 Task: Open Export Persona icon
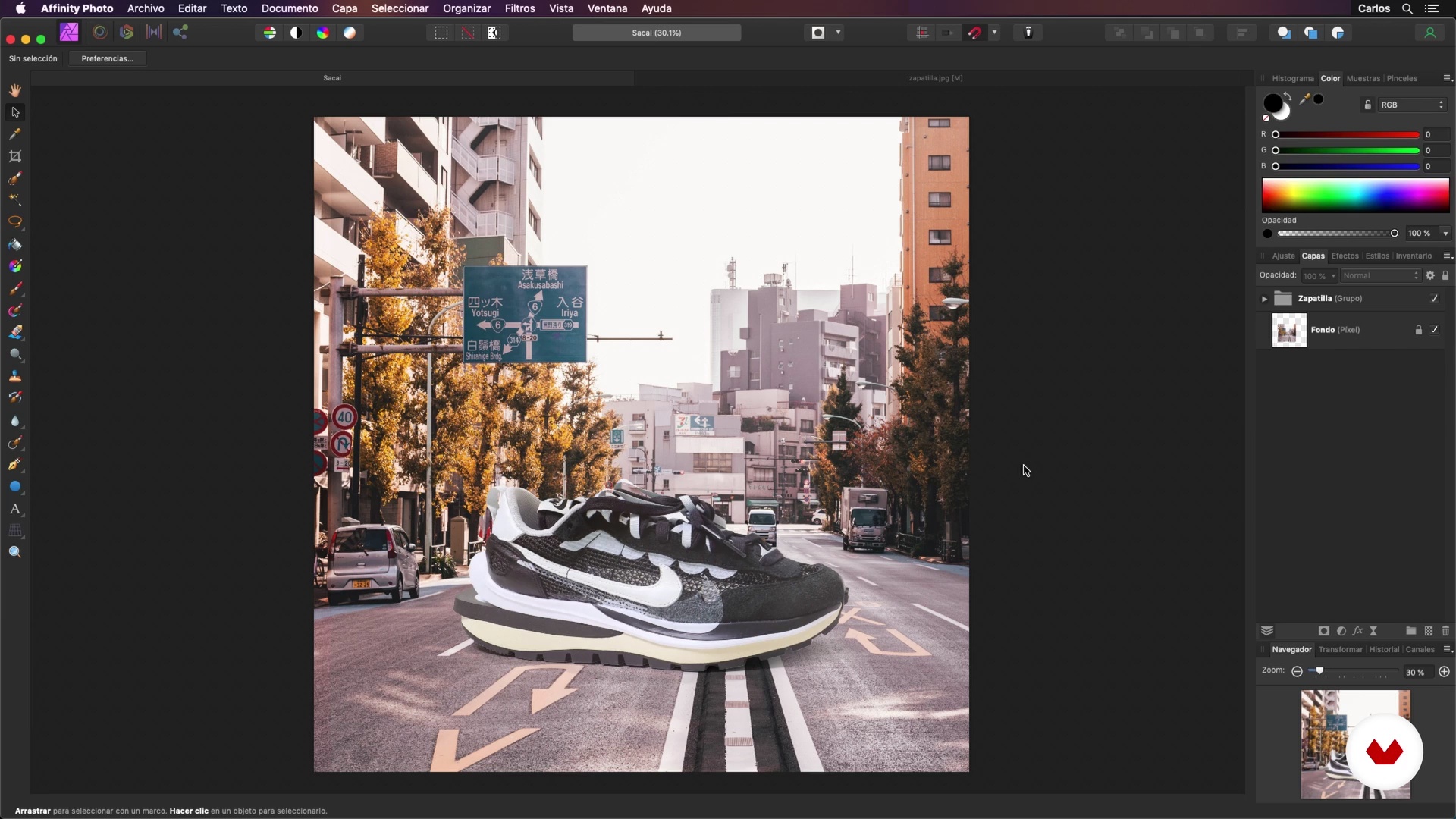tap(180, 33)
